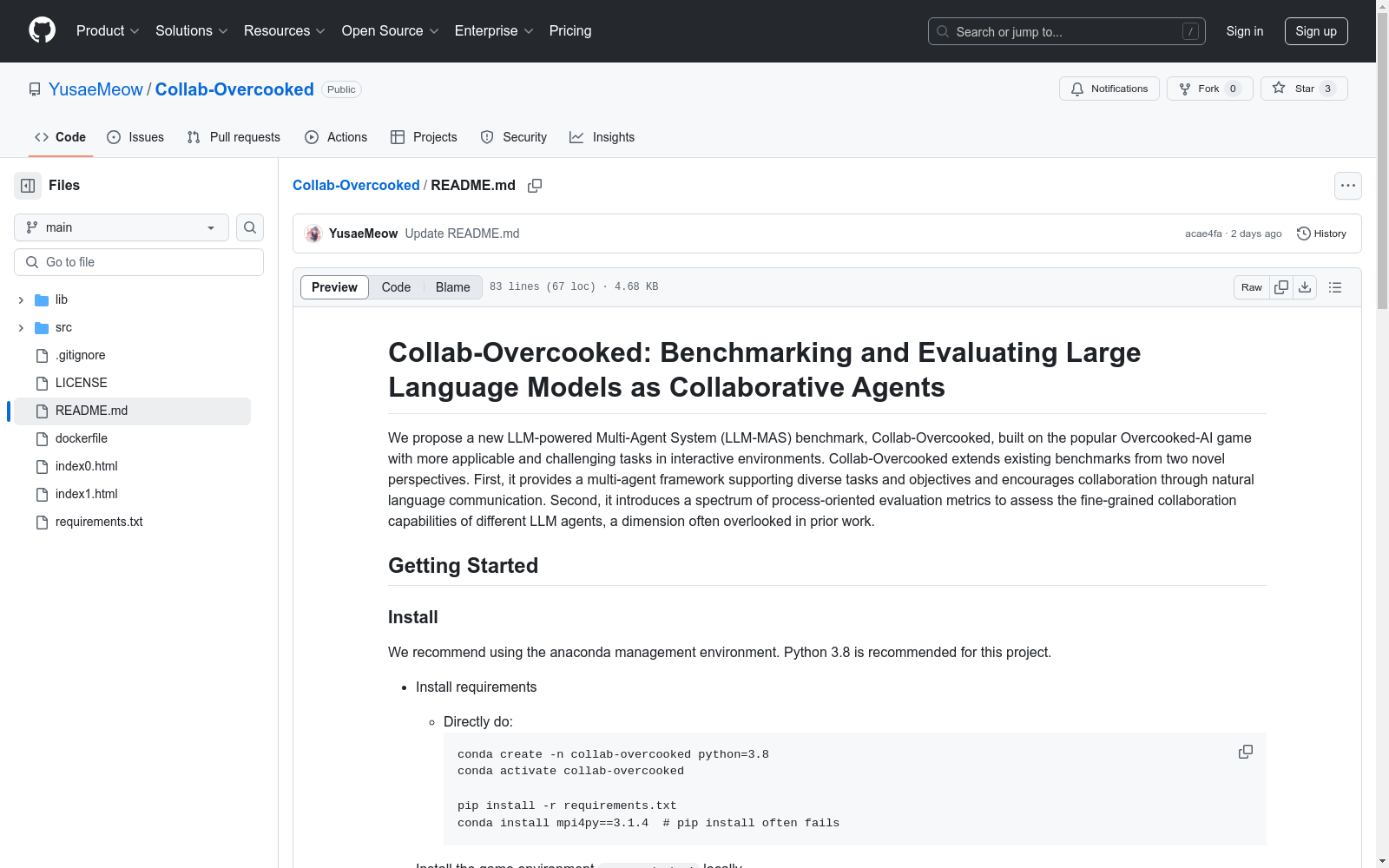This screenshot has height=868, width=1389.
Task: Open the README outline list icon
Action: (1335, 287)
